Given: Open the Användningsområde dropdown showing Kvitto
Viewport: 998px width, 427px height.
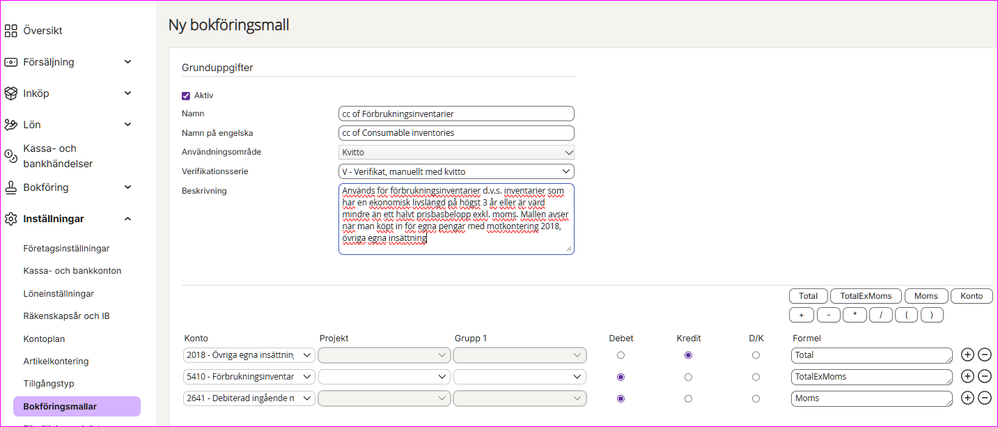Looking at the screenshot, I should 456,153.
